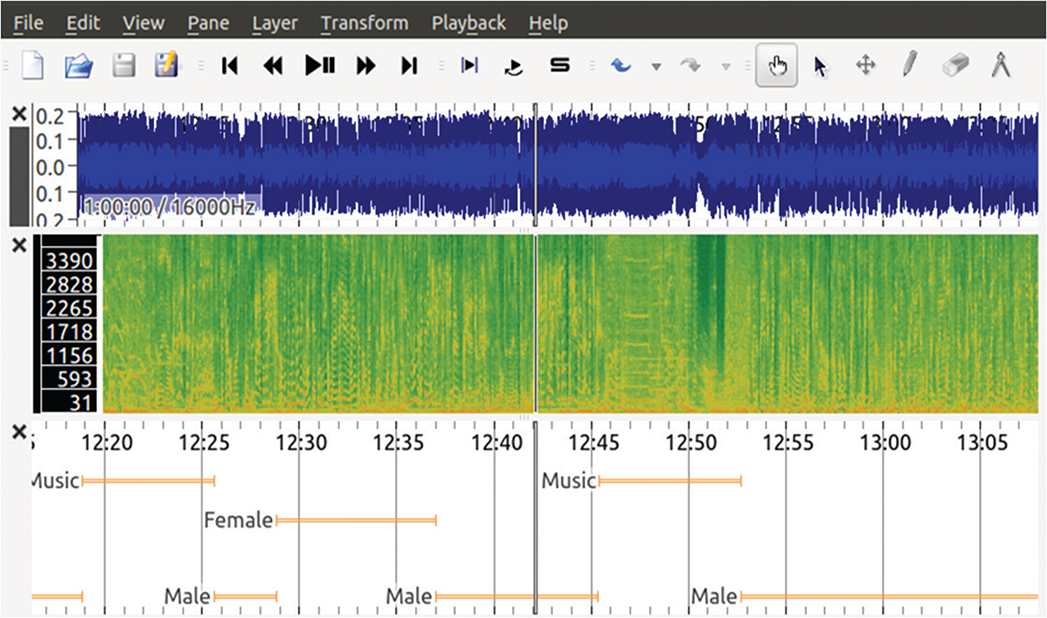Select the Music region ending at 12:25
This screenshot has width=1047, height=618.
point(148,481)
